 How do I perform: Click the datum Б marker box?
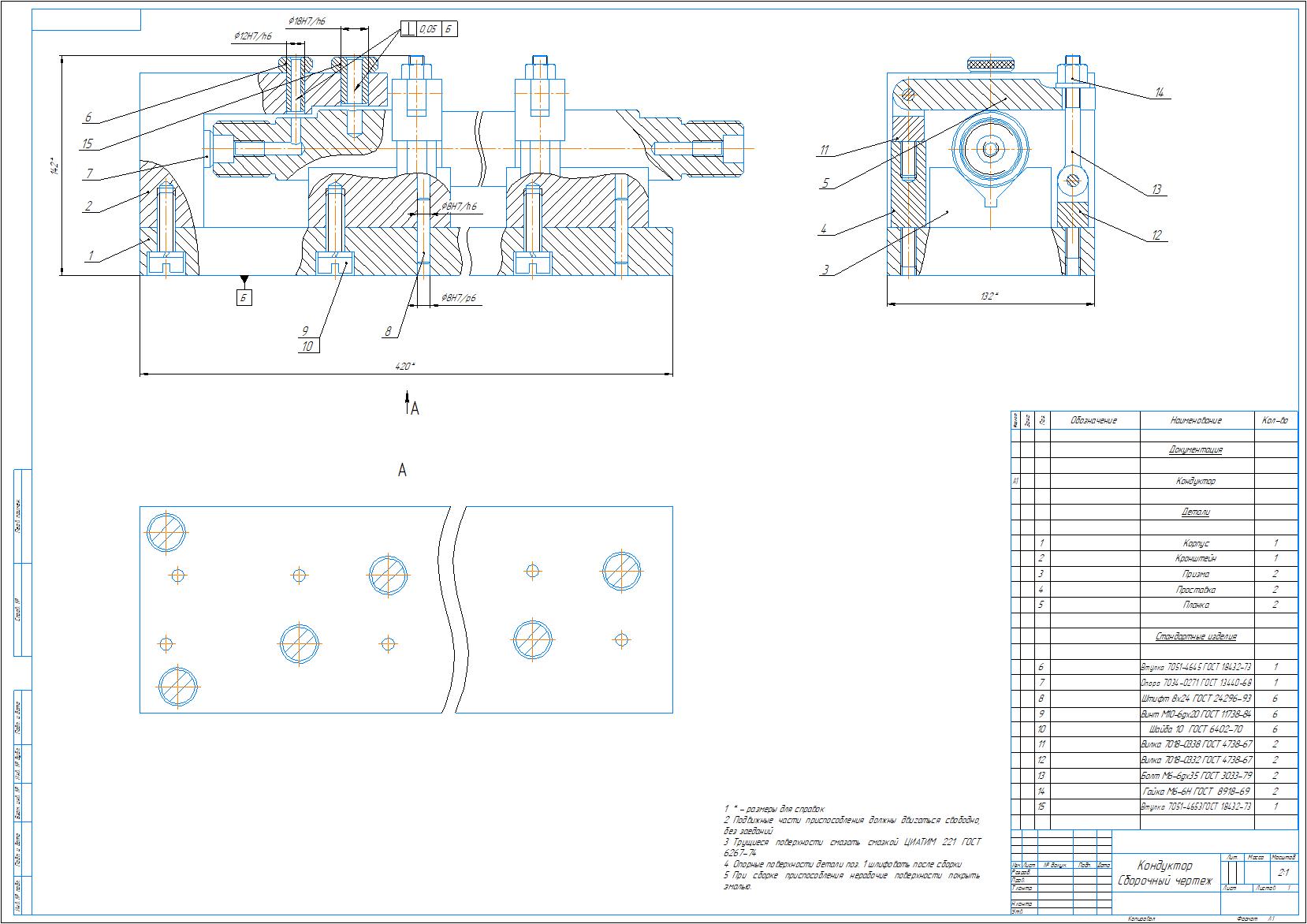pyautogui.click(x=244, y=298)
